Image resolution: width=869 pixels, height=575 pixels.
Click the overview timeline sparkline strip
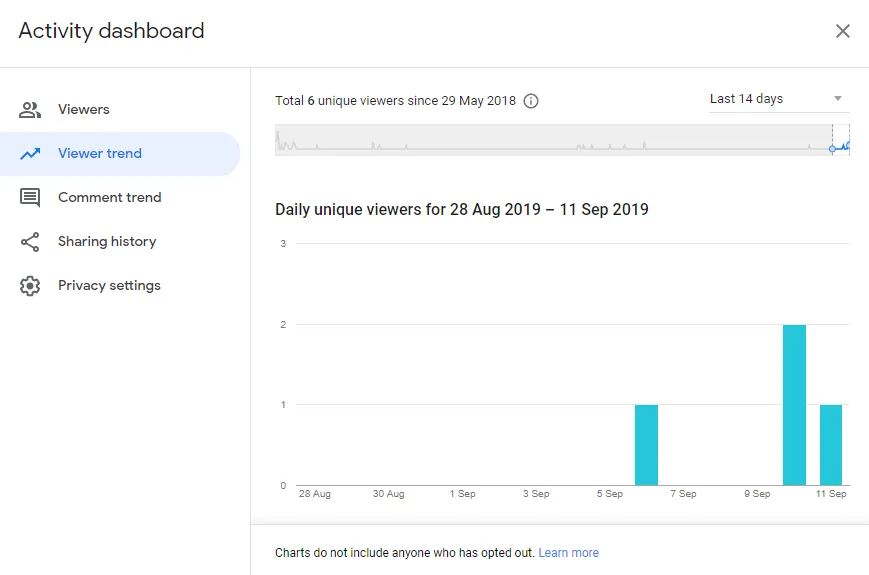click(x=562, y=140)
